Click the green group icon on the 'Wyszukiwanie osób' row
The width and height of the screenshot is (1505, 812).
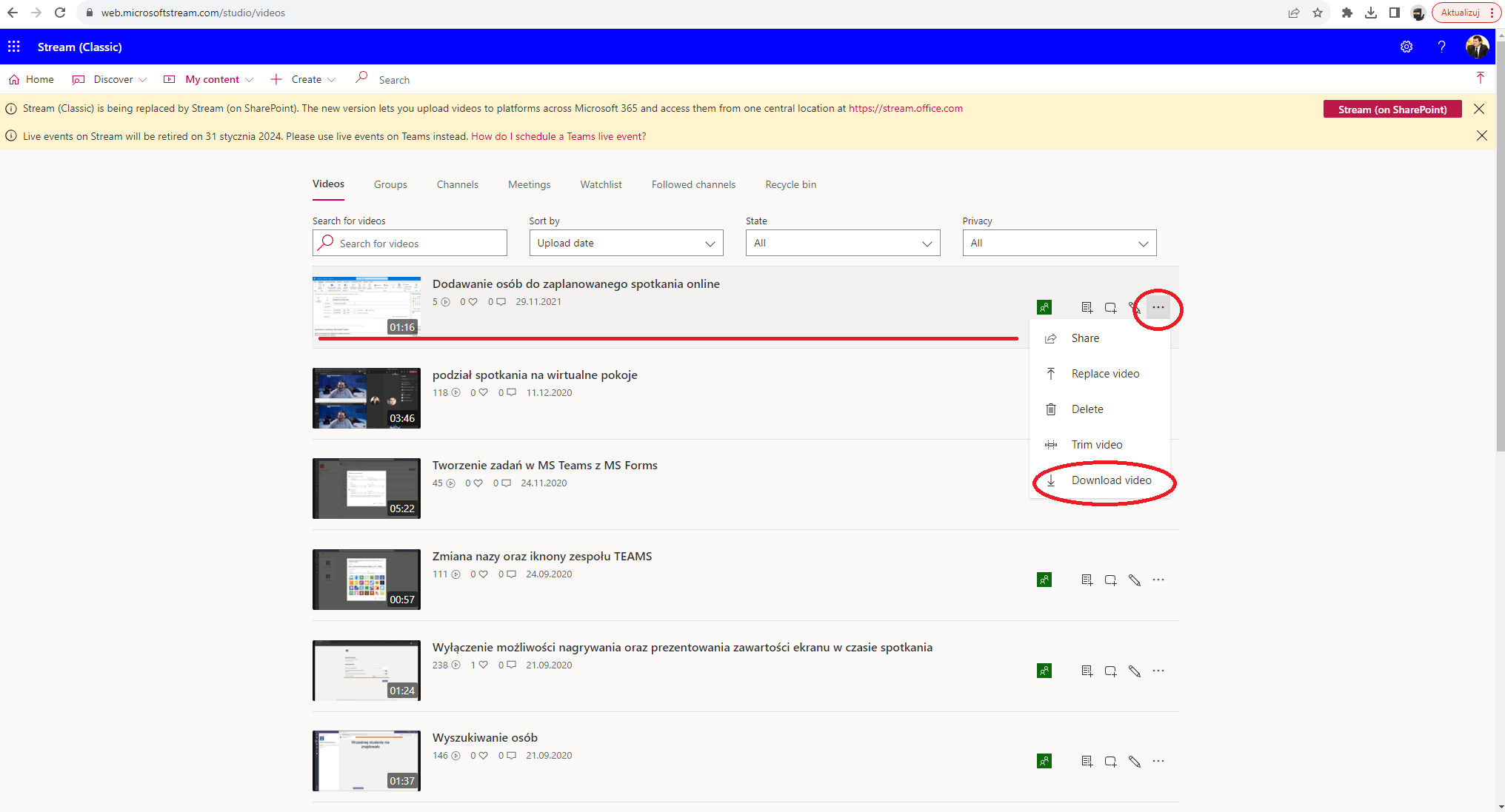[x=1044, y=761]
